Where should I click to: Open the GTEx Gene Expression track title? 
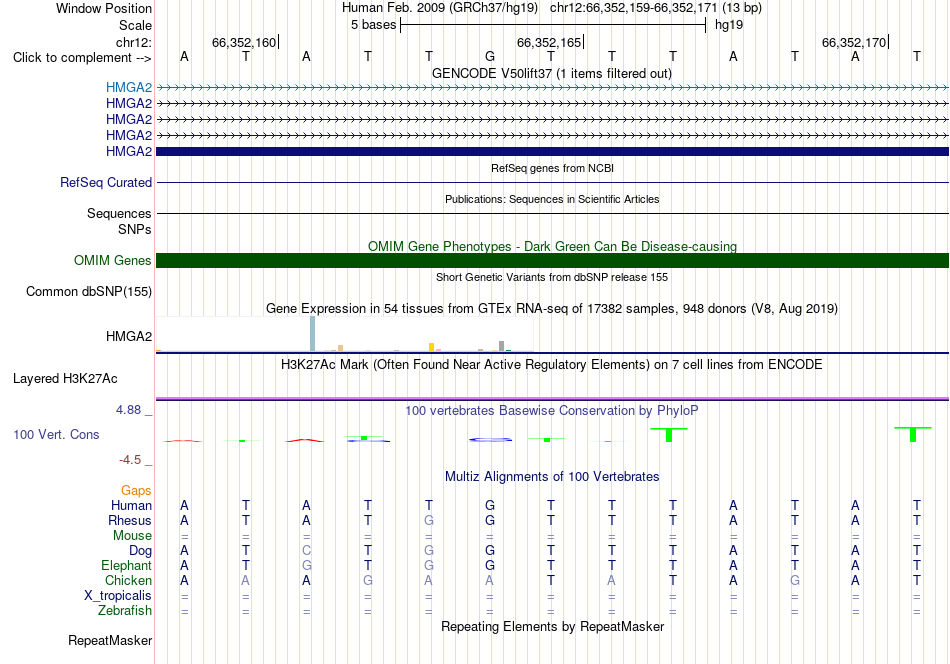pos(552,308)
